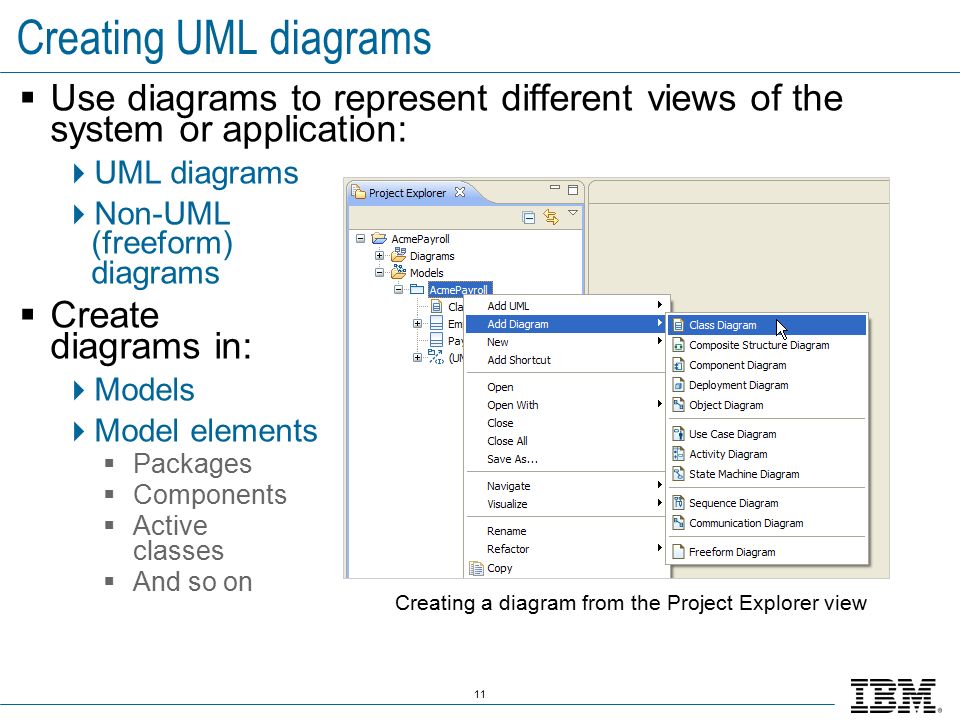Screen dimensions: 960x720
Task: Expand the Diagrams folder node
Action: 380,255
